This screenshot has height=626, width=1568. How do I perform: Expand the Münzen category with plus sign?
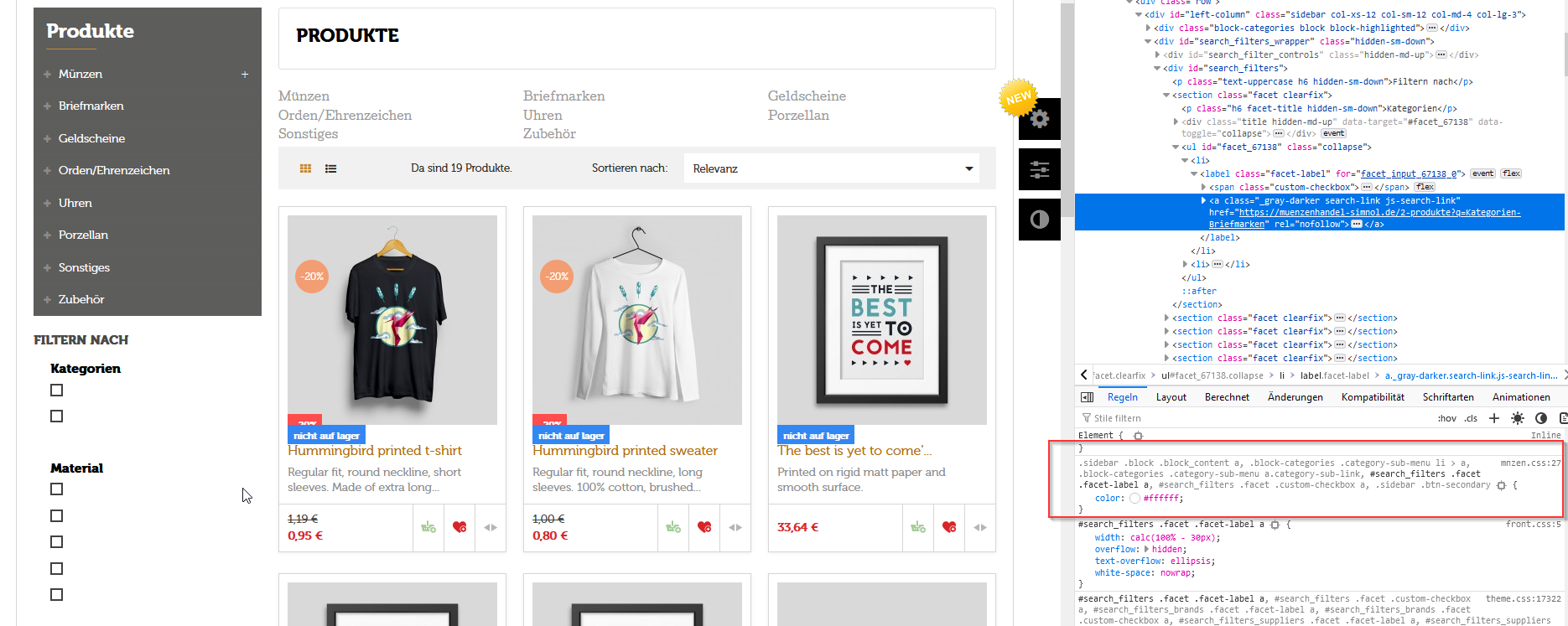(245, 75)
